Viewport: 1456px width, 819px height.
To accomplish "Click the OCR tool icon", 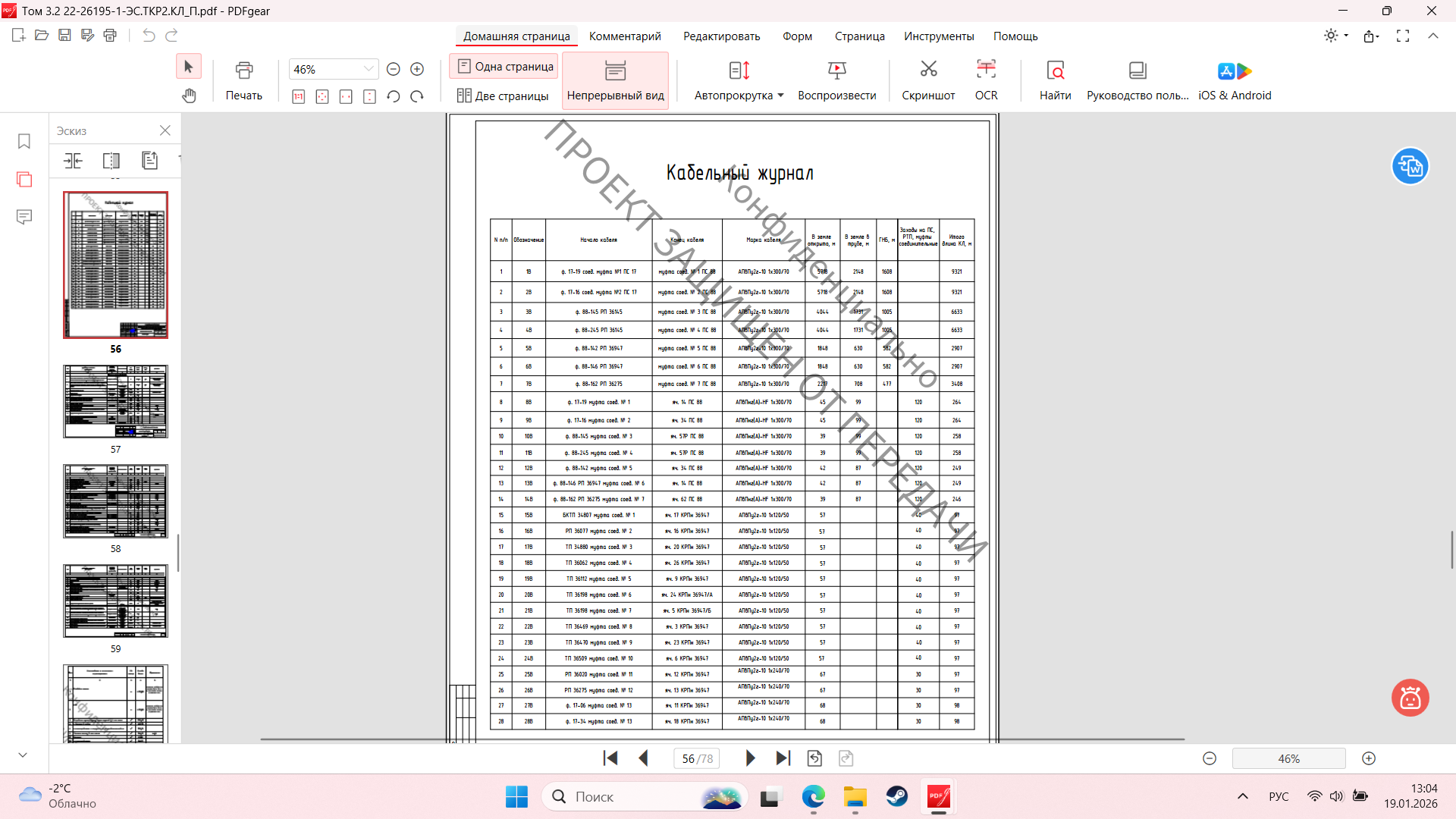I will click(x=986, y=71).
